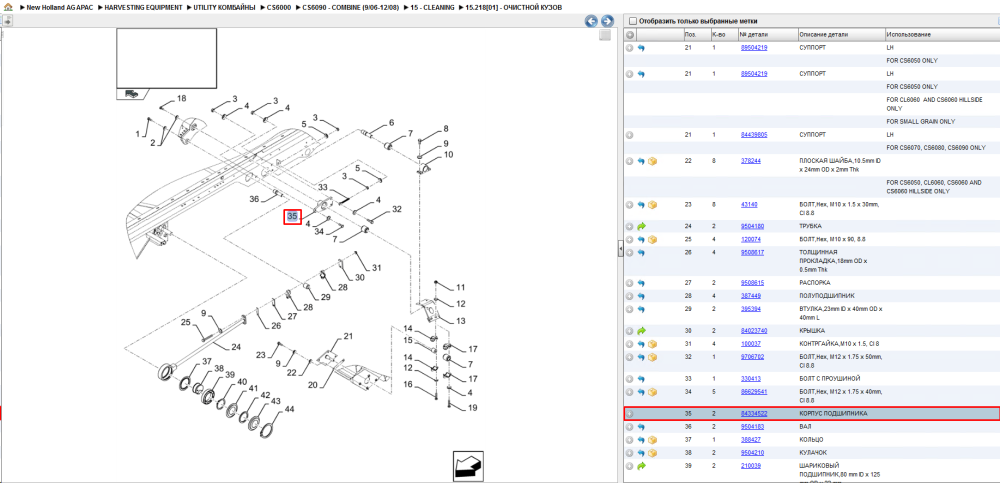Click the small square button above the diagram's top-right corner

605,36
